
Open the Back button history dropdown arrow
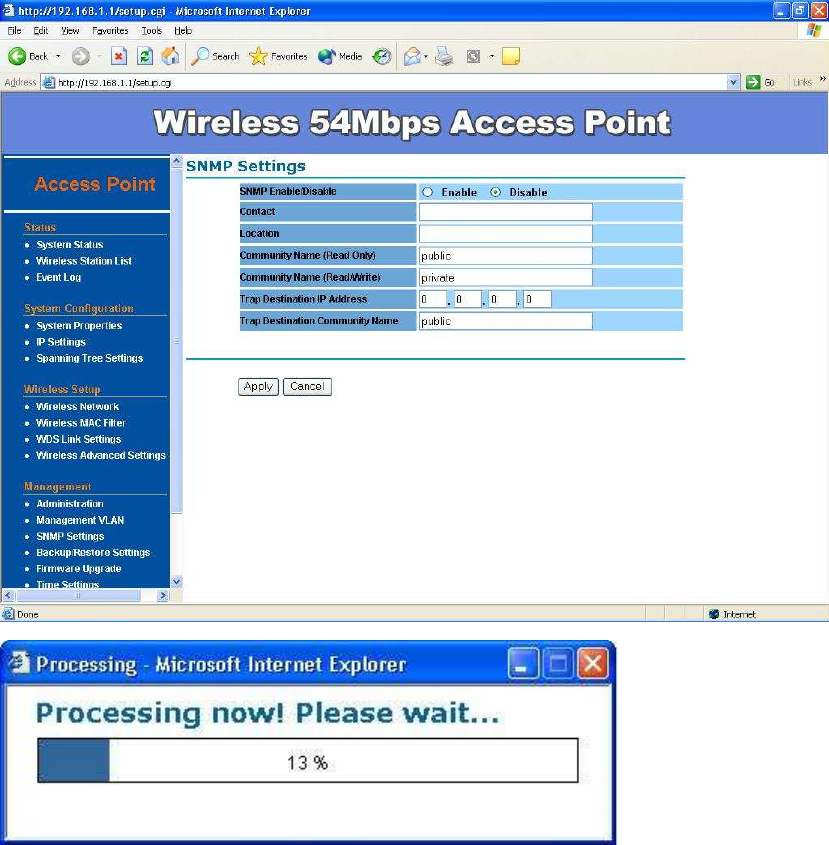coord(58,56)
